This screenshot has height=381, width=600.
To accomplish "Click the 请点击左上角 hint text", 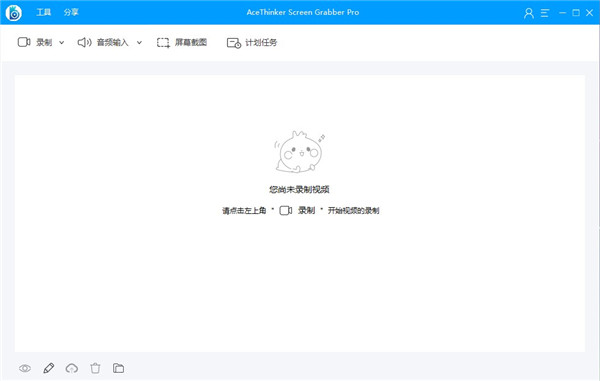I will click(244, 210).
